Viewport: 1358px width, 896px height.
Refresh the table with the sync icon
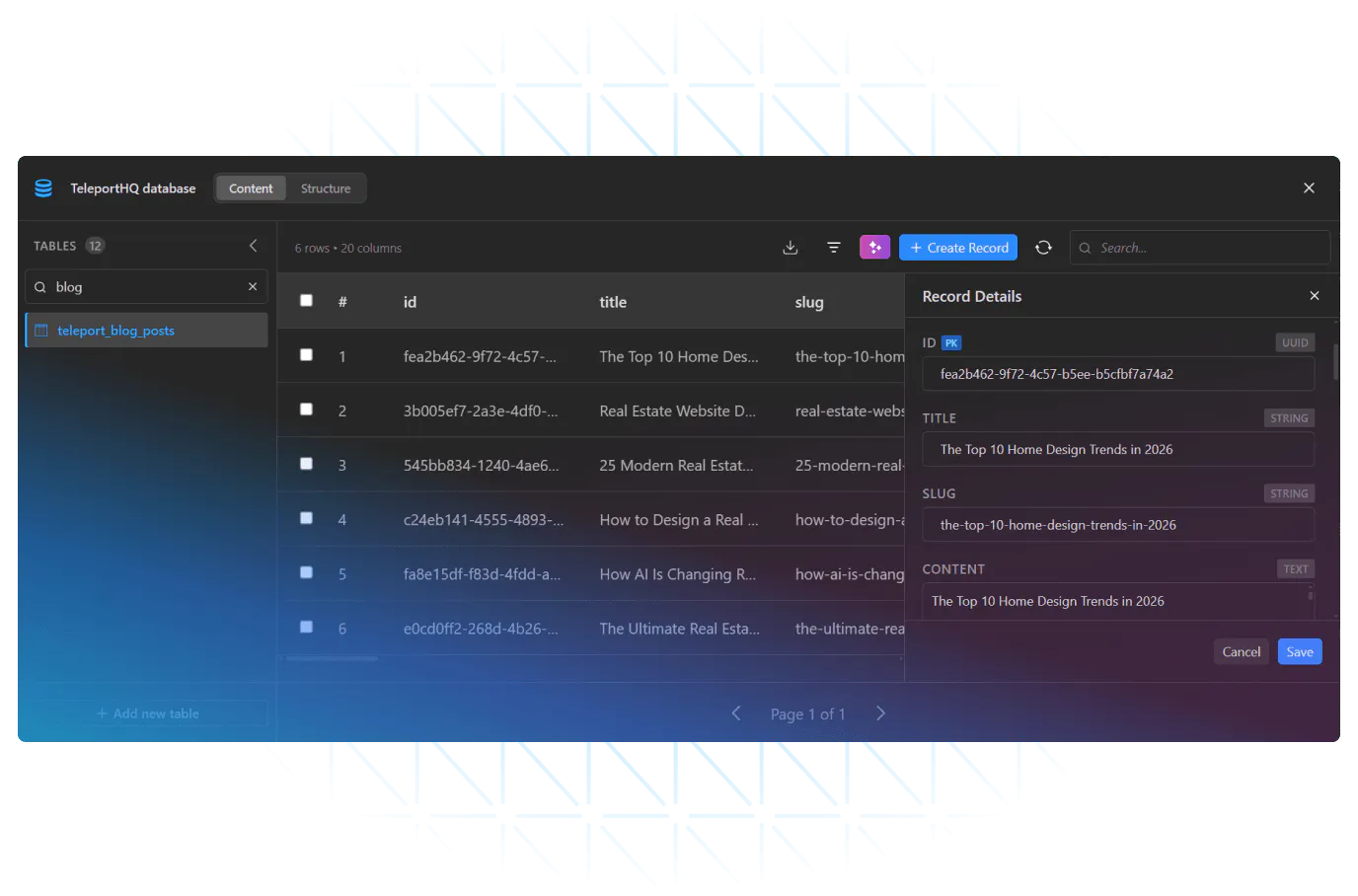click(x=1043, y=248)
